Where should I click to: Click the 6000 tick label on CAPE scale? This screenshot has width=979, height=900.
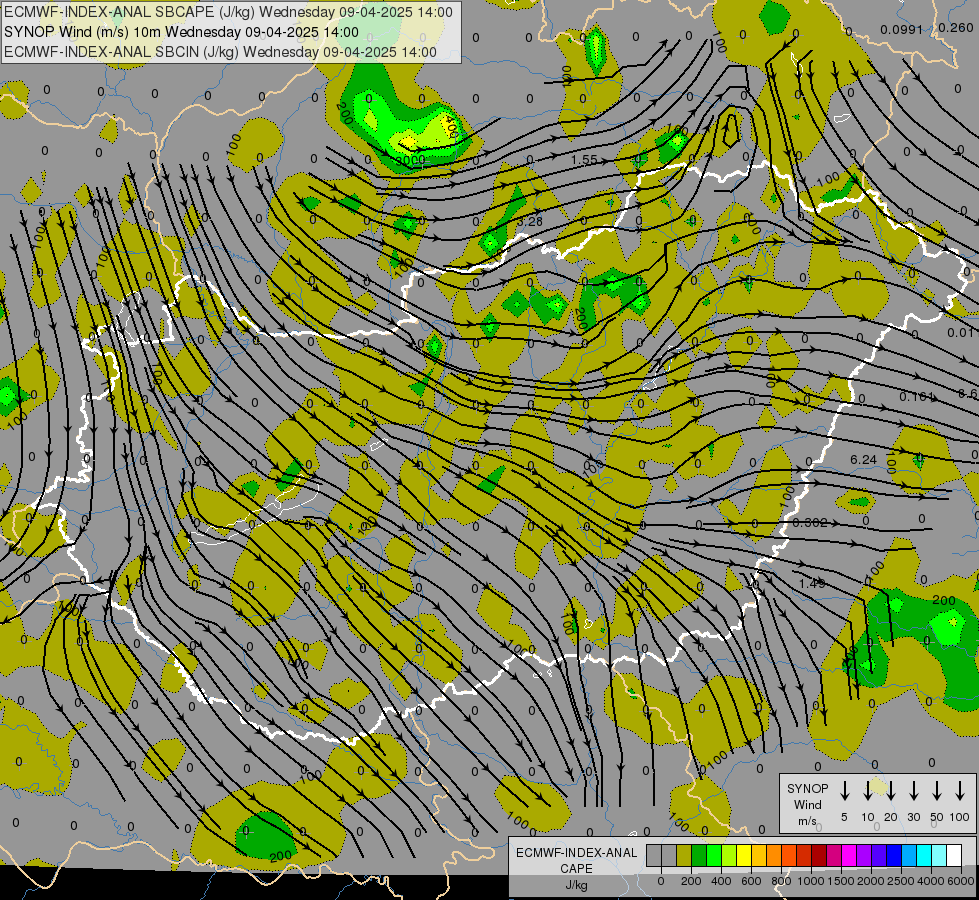[x=961, y=881]
